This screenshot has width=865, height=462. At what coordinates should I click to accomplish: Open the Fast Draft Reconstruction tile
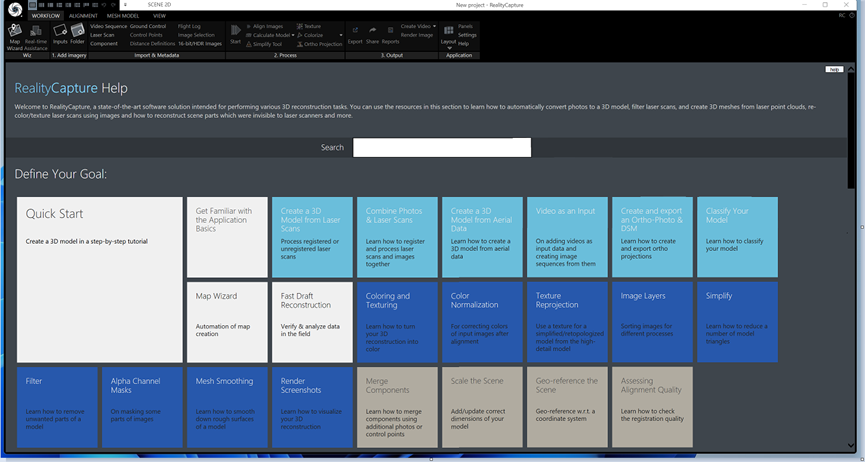(312, 322)
